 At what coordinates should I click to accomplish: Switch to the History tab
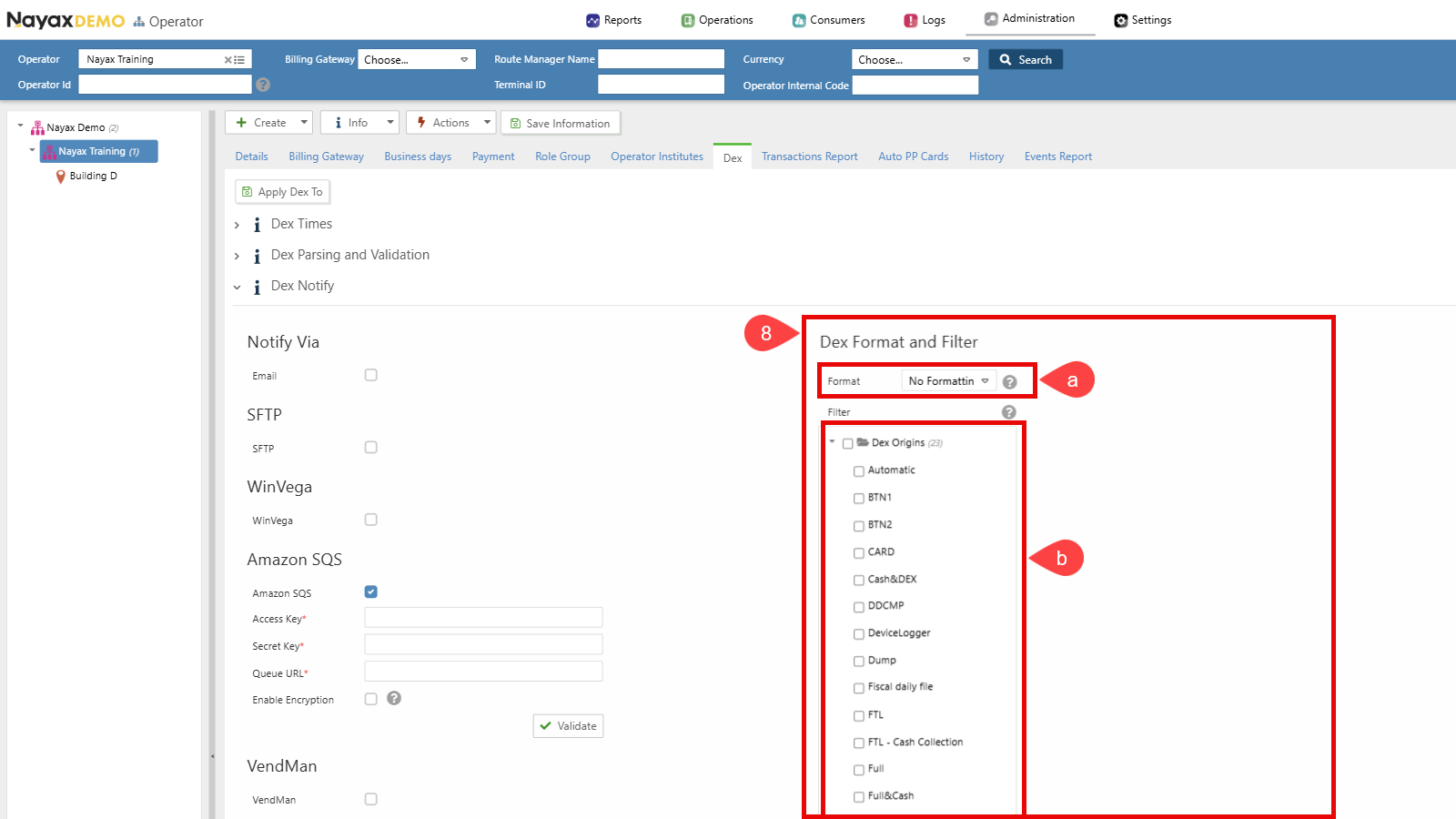pos(986,157)
